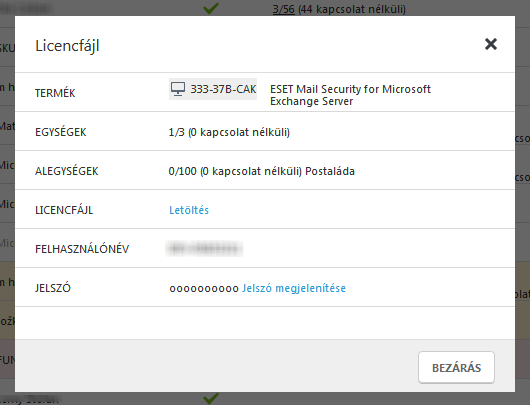
Task: Click the blurred username value
Action: click(x=204, y=249)
